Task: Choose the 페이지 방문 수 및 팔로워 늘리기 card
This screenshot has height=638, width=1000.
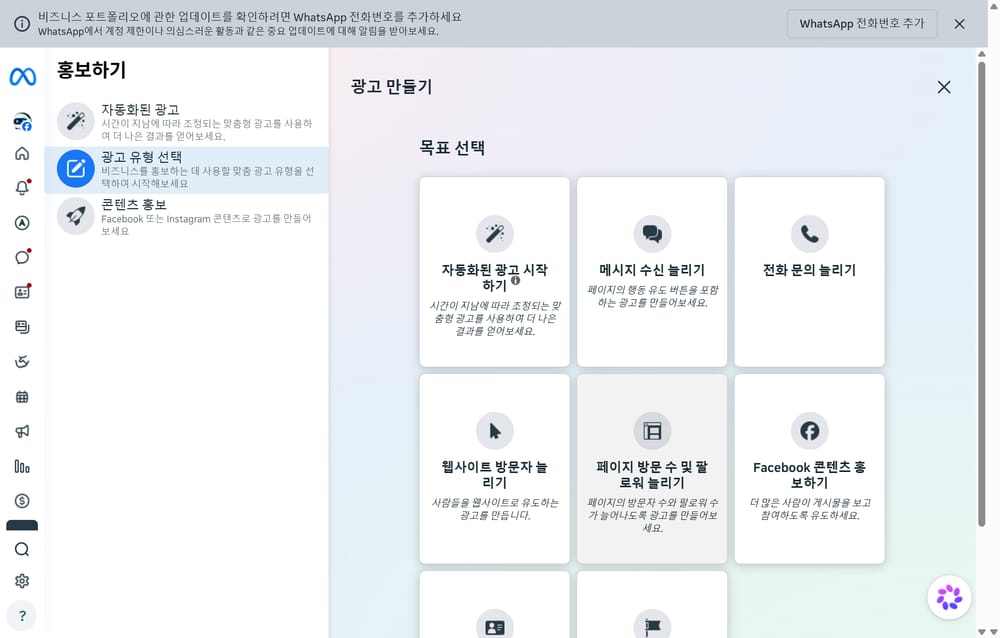Action: point(652,469)
